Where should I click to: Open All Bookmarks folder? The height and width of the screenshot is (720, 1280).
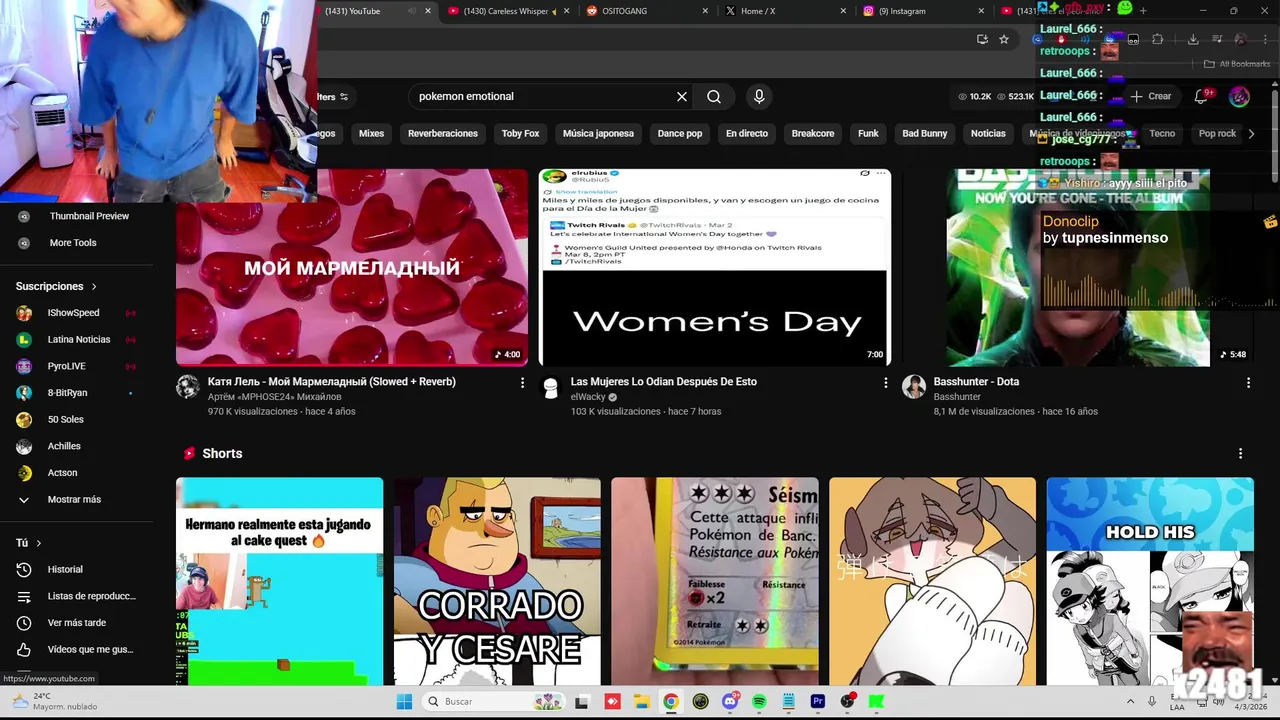1237,64
